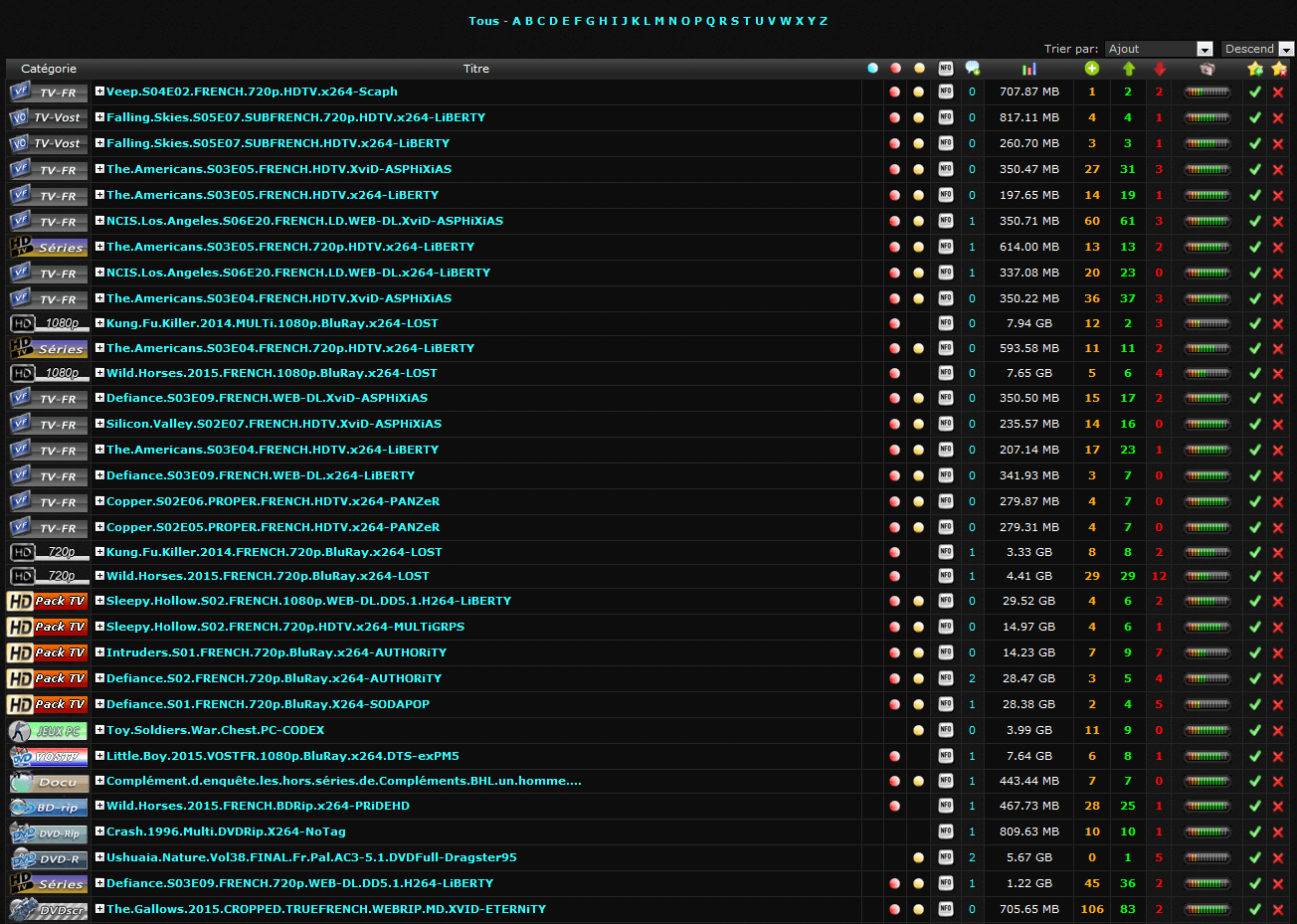Screen dimensions: 1297x924
Task: Open the HD Pack TV icon beside Intruders.S01
Action: click(x=48, y=652)
